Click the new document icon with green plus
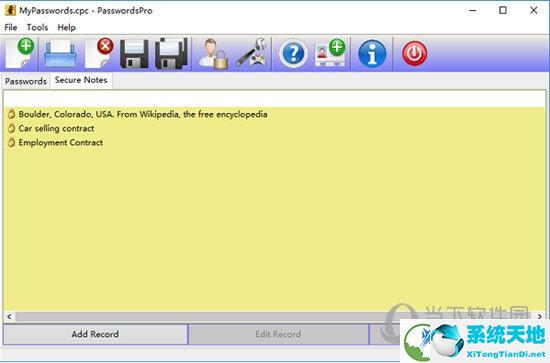 point(21,54)
